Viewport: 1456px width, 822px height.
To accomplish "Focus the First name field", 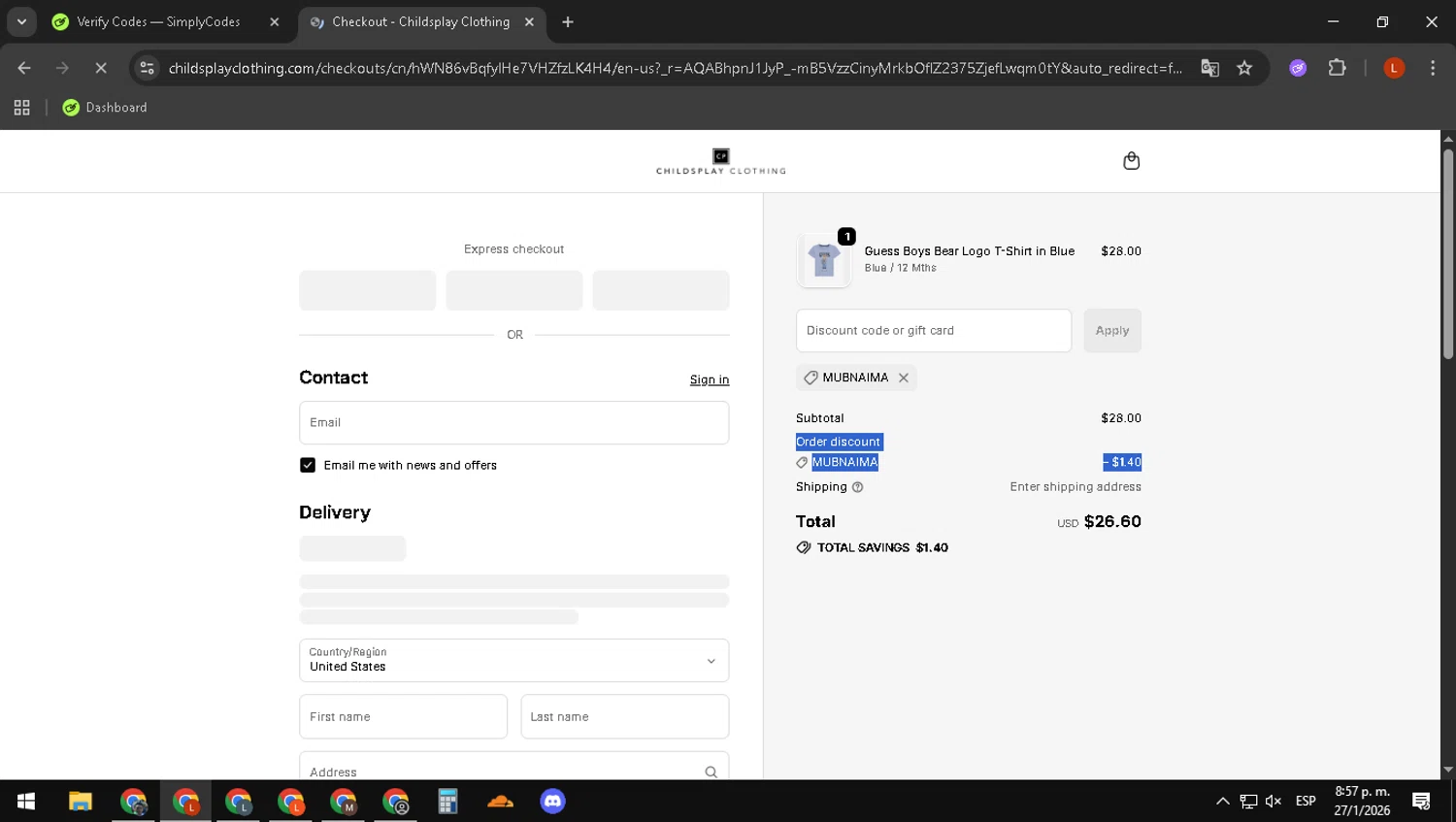I will (403, 717).
